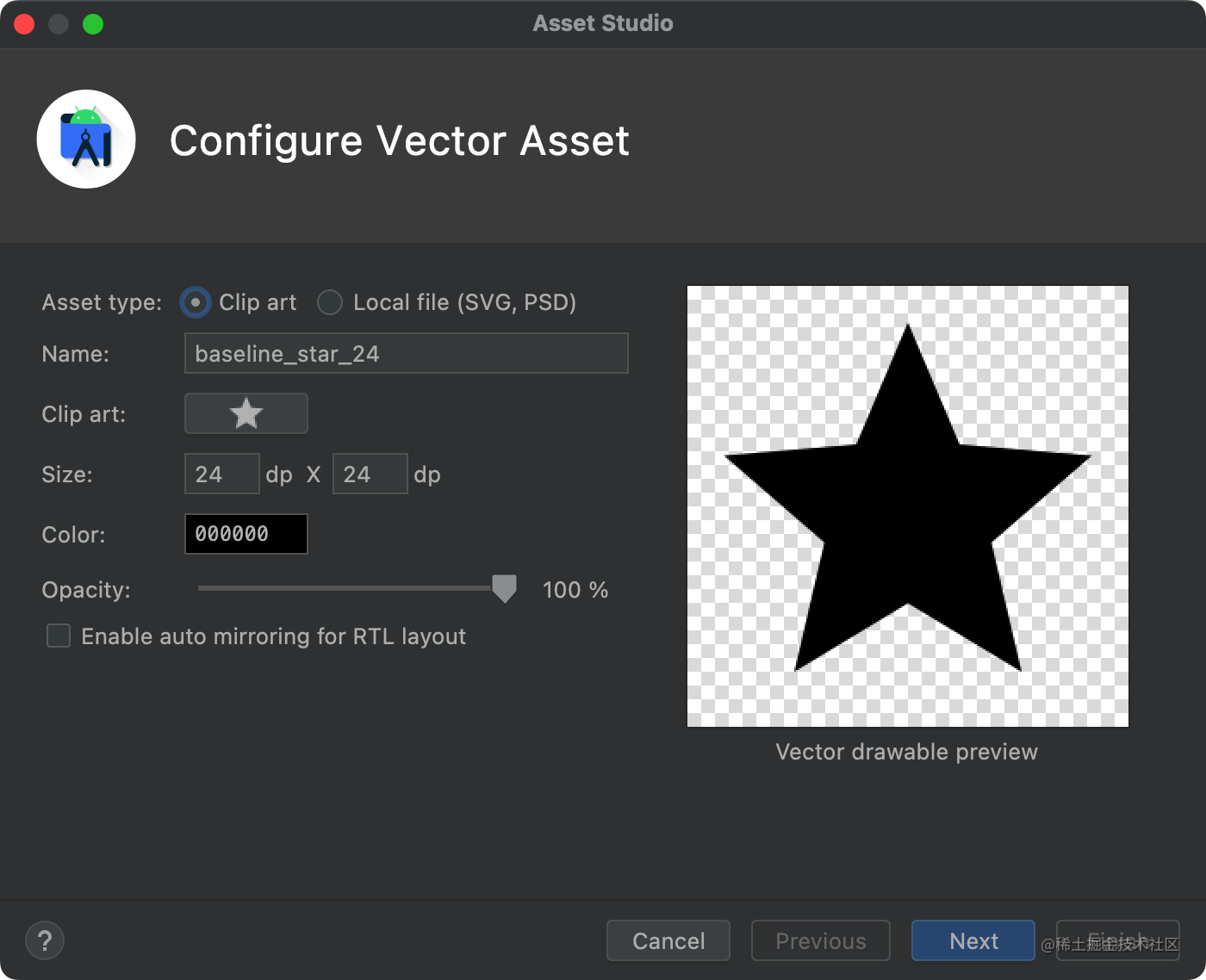This screenshot has height=980, width=1206.
Task: Click the Android Studio logo icon
Action: pos(86,140)
